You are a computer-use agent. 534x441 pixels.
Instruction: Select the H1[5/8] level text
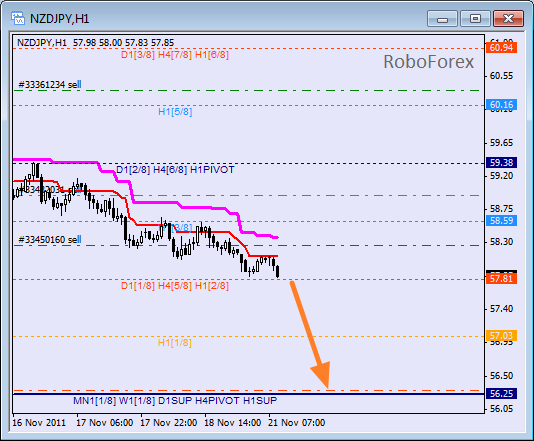(175, 112)
